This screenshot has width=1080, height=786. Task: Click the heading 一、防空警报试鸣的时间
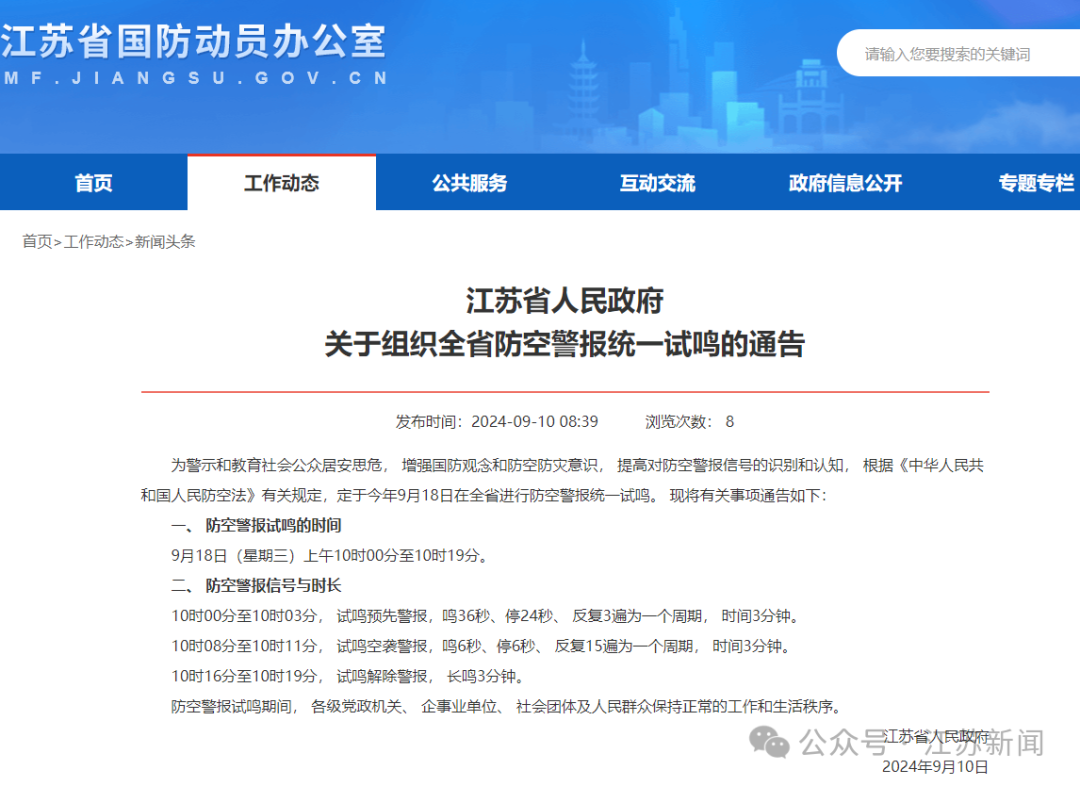[256, 525]
